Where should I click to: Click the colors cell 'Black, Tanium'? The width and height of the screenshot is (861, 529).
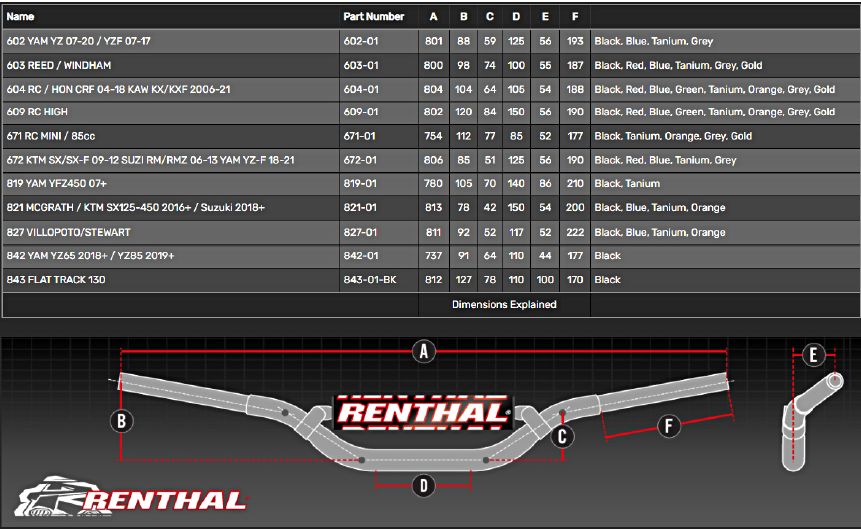627,183
